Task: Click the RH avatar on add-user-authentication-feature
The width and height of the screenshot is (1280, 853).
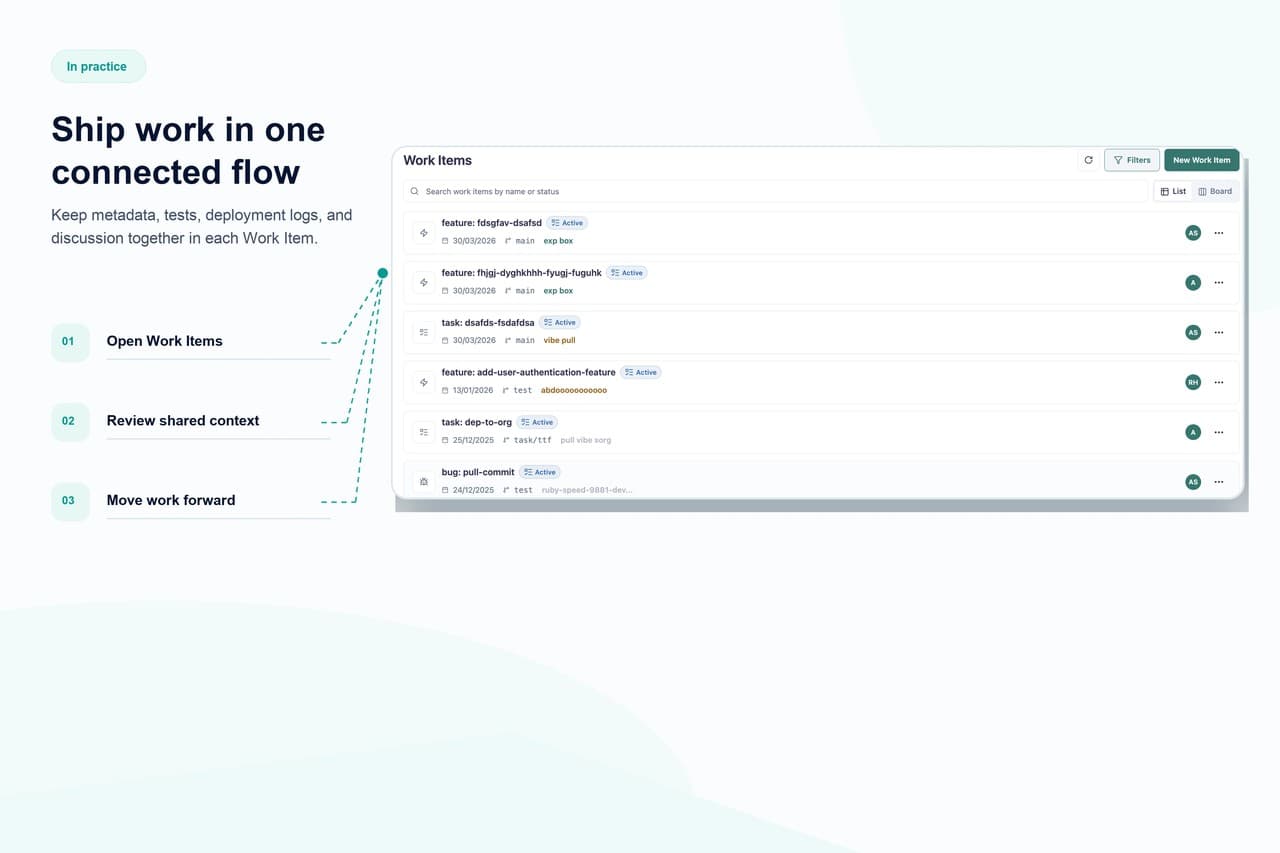Action: [1193, 382]
